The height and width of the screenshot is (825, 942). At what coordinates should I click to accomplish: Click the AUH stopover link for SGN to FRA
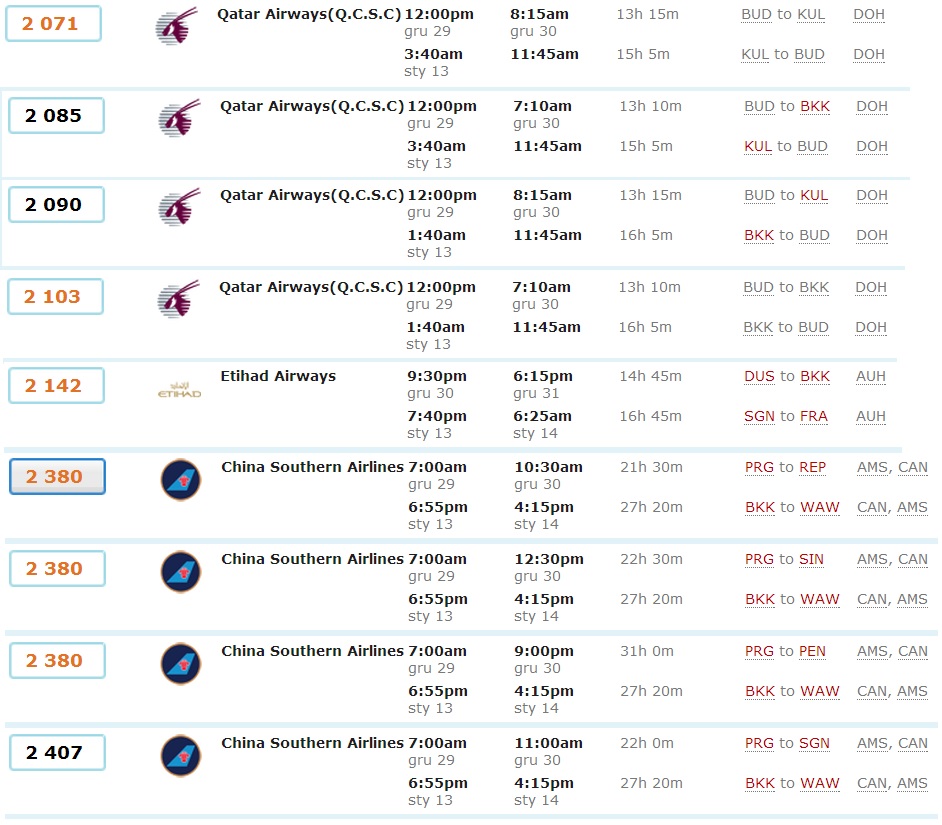coord(871,416)
